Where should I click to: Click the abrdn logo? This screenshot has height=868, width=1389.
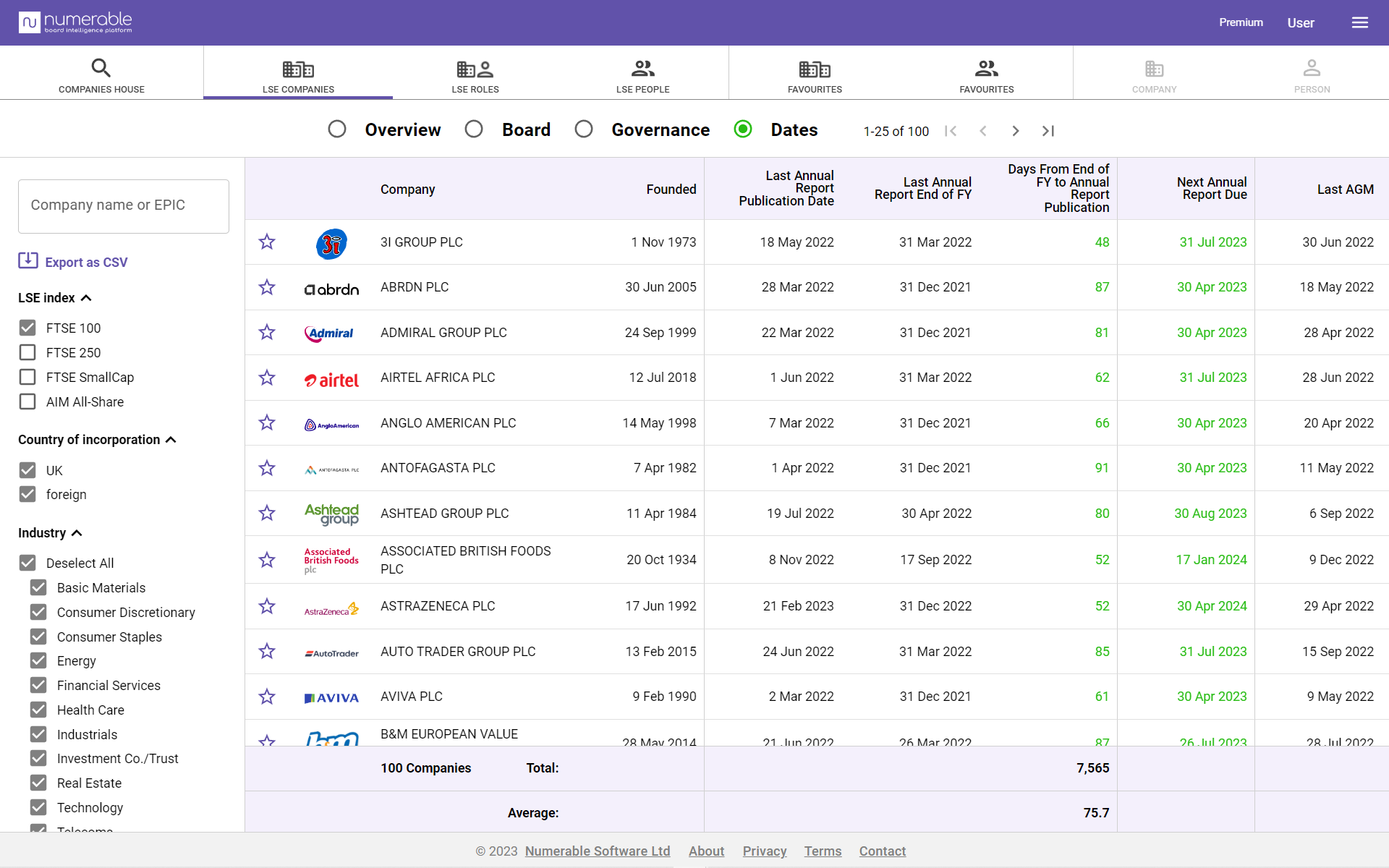click(x=331, y=289)
